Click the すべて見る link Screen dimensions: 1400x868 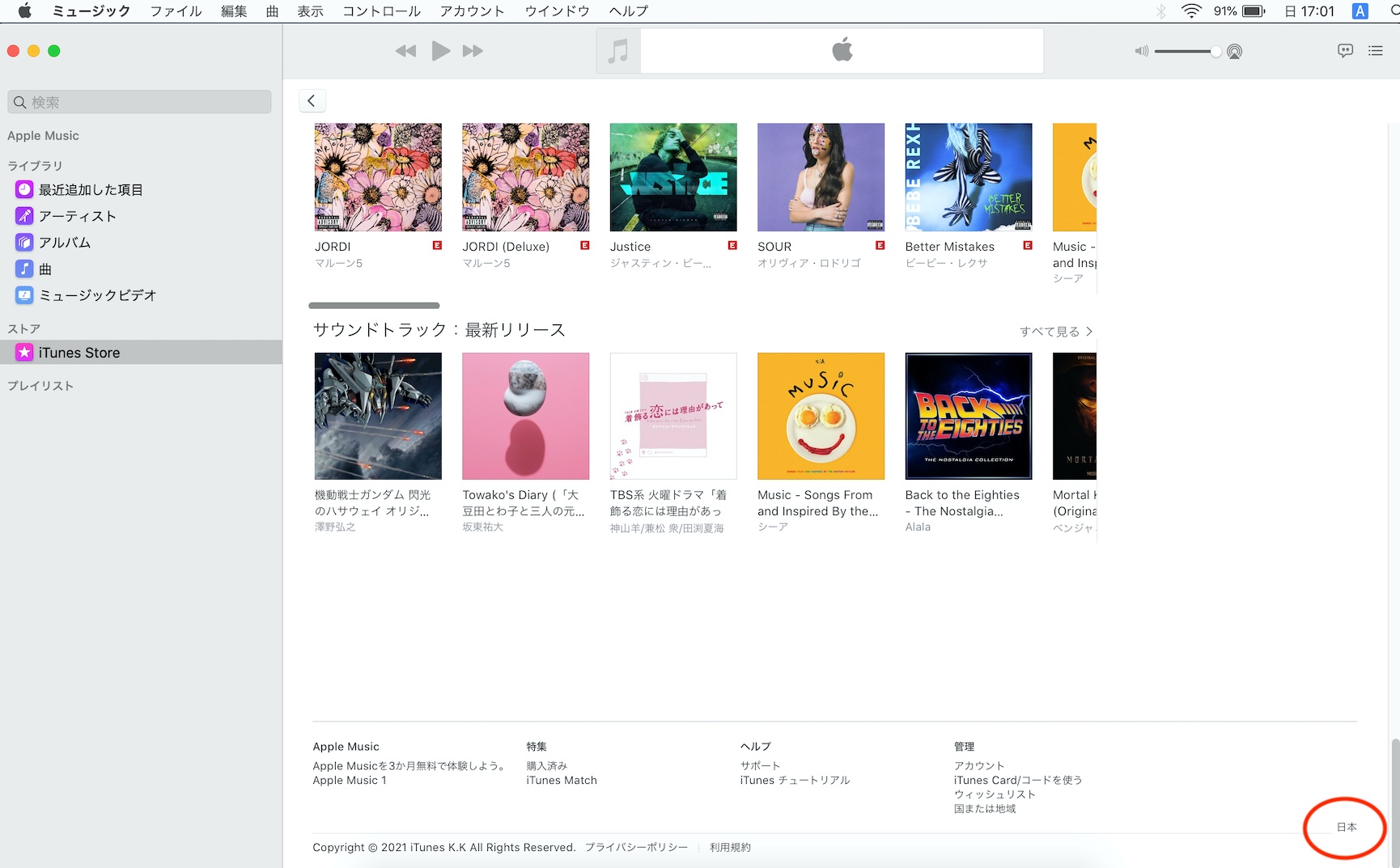point(1056,332)
